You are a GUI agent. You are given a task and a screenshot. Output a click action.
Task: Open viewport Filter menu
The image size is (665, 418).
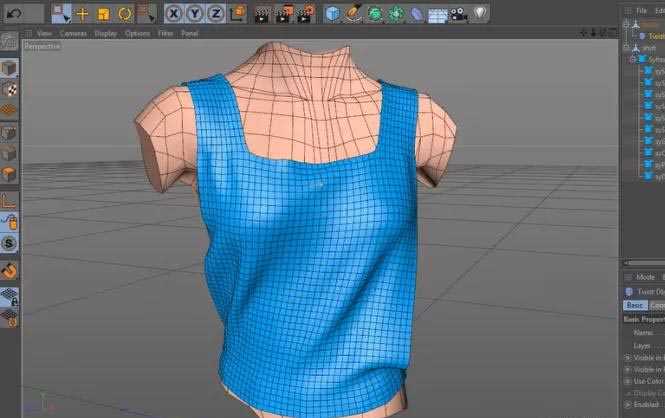pyautogui.click(x=165, y=33)
